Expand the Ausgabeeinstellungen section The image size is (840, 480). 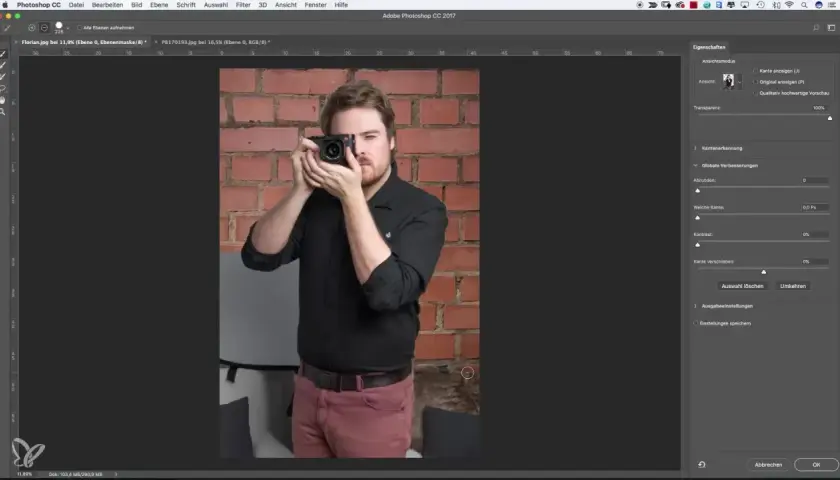(x=695, y=306)
